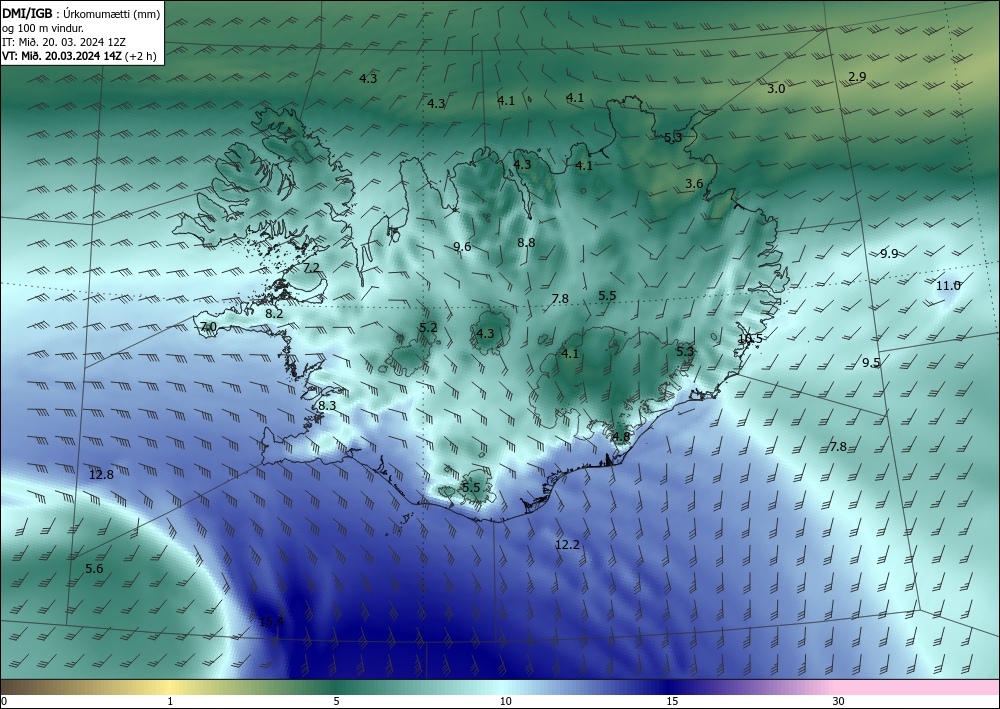The height and width of the screenshot is (709, 1000).
Task: Click the pink end of the color scale bar
Action: [918, 687]
